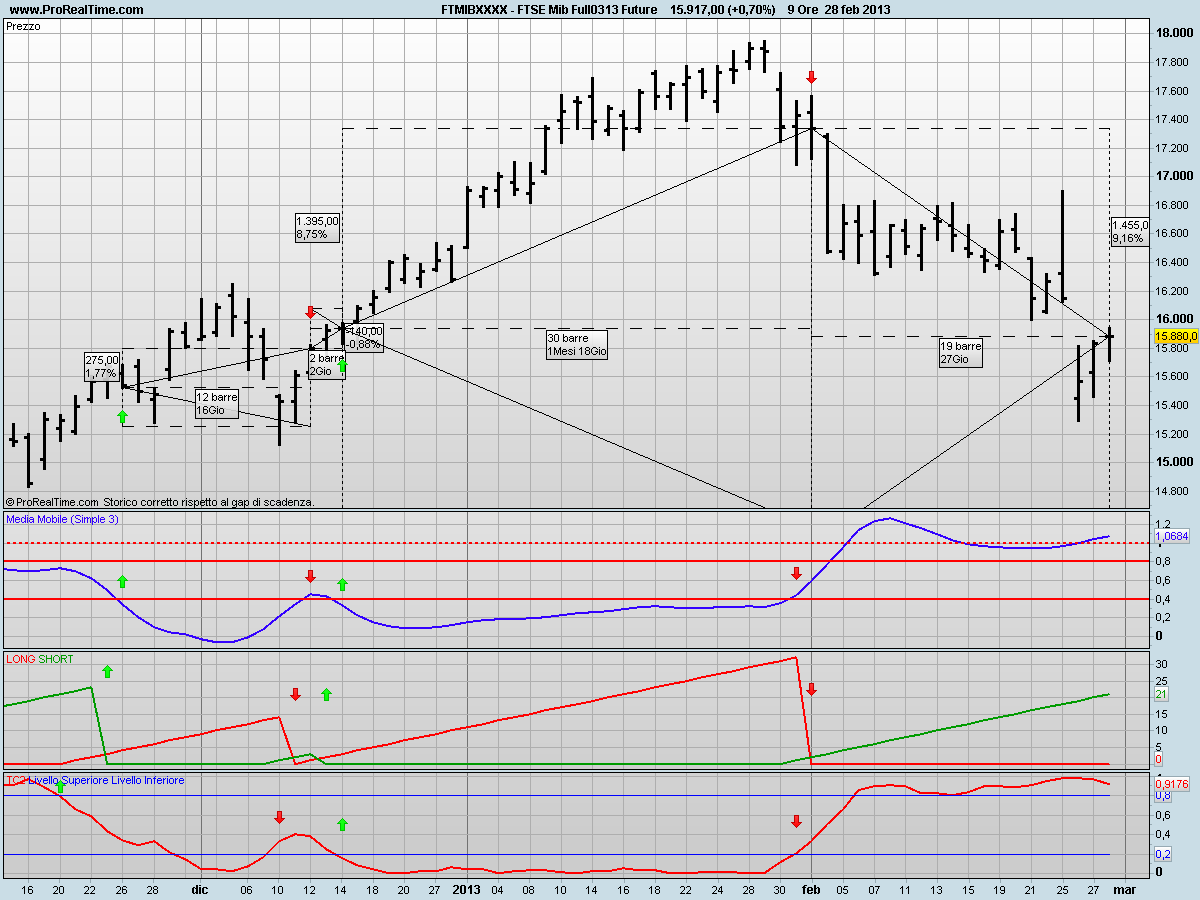
Task: Click the 08 date label on time axis
Action: pyautogui.click(x=529, y=888)
